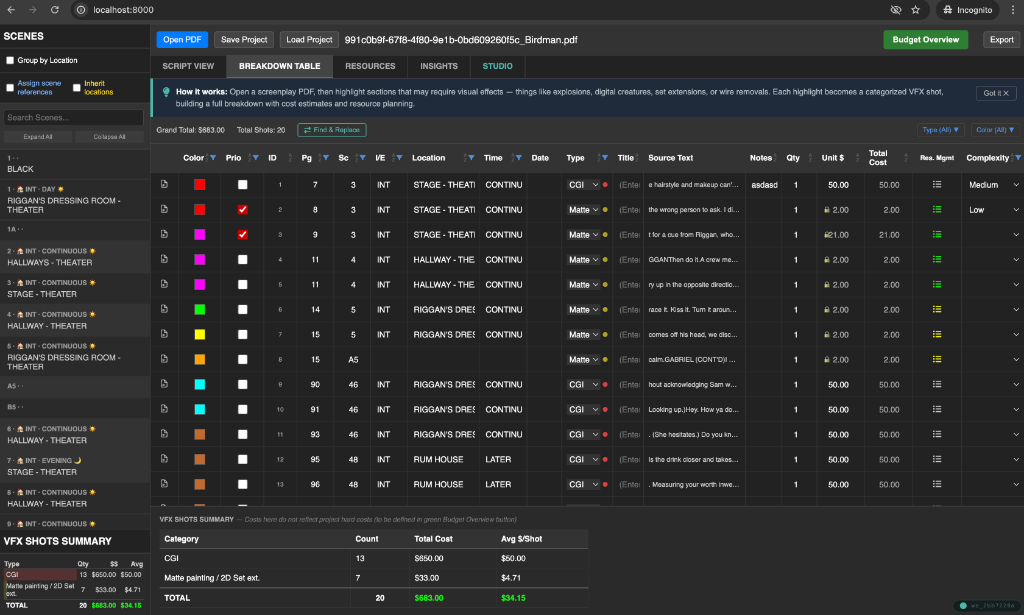Sort by Qty column sort icon
This screenshot has width=1024, height=615.
809,158
